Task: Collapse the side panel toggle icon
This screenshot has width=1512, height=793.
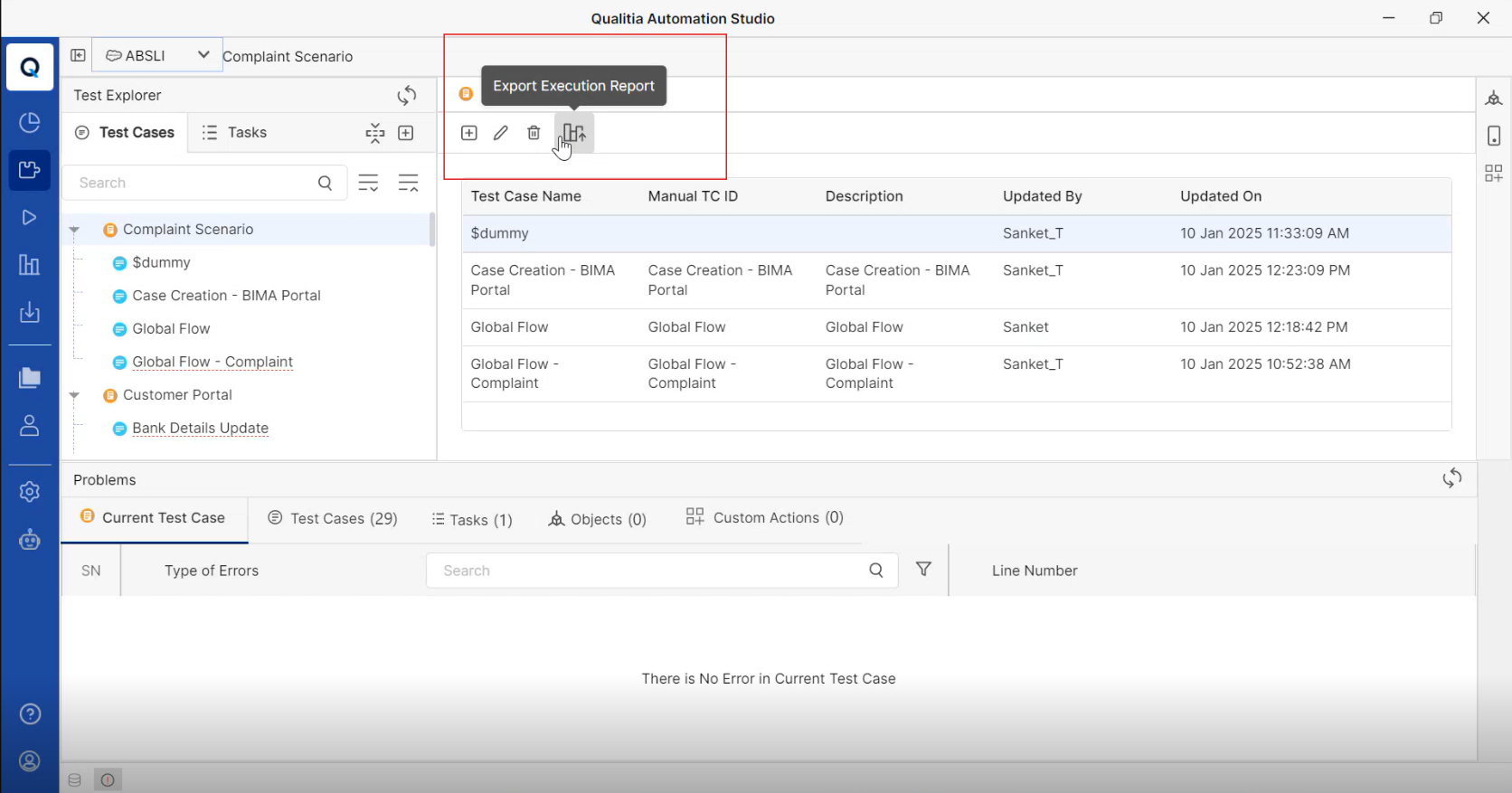Action: 79,55
